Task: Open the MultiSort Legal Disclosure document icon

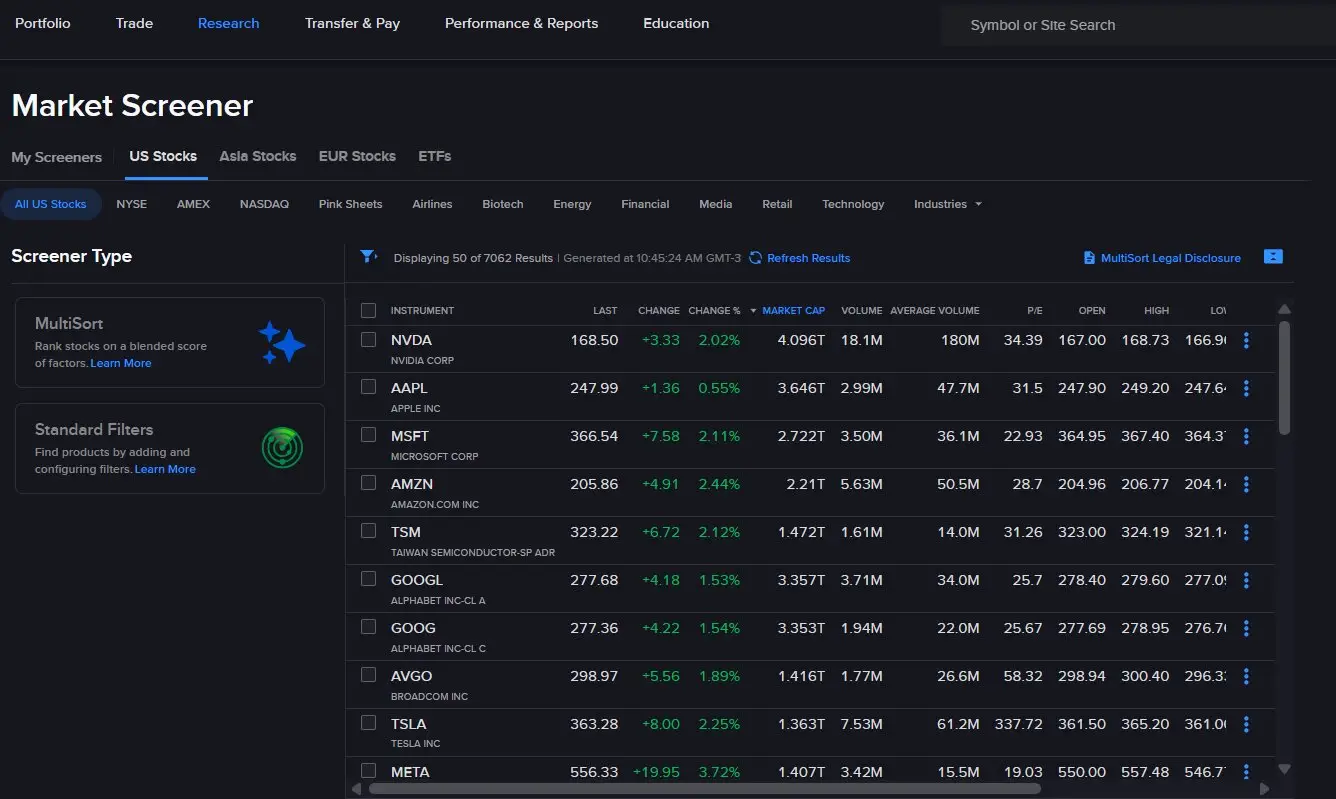Action: pyautogui.click(x=1089, y=258)
